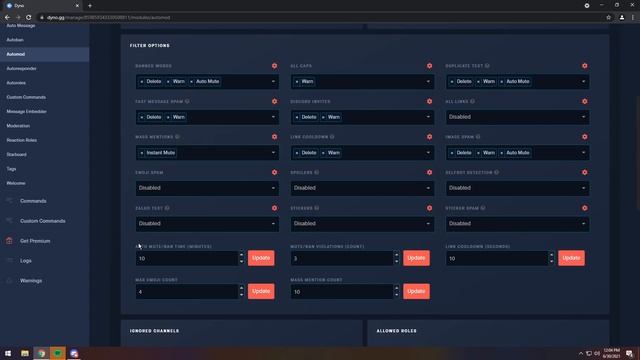
Task: Open Fast Message Spam gear settings
Action: point(274,101)
